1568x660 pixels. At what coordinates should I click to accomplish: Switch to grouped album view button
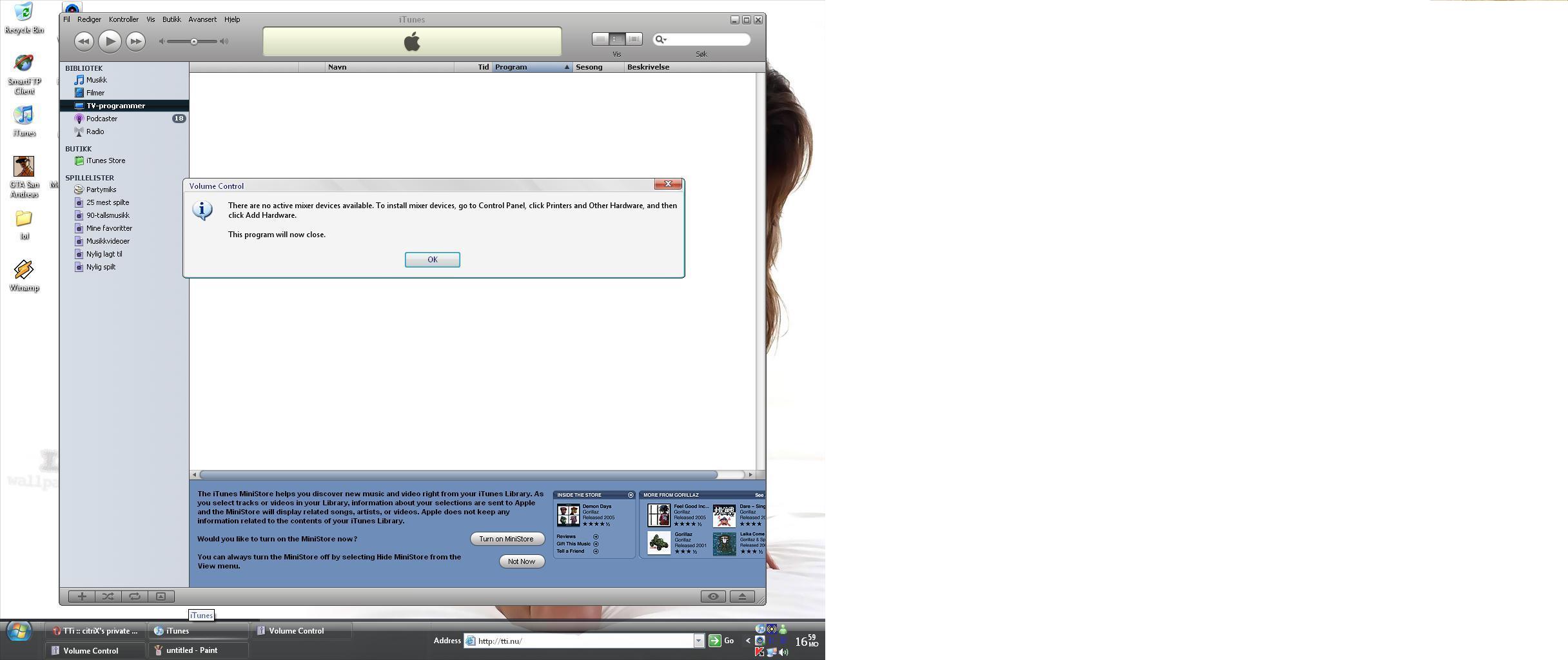617,39
